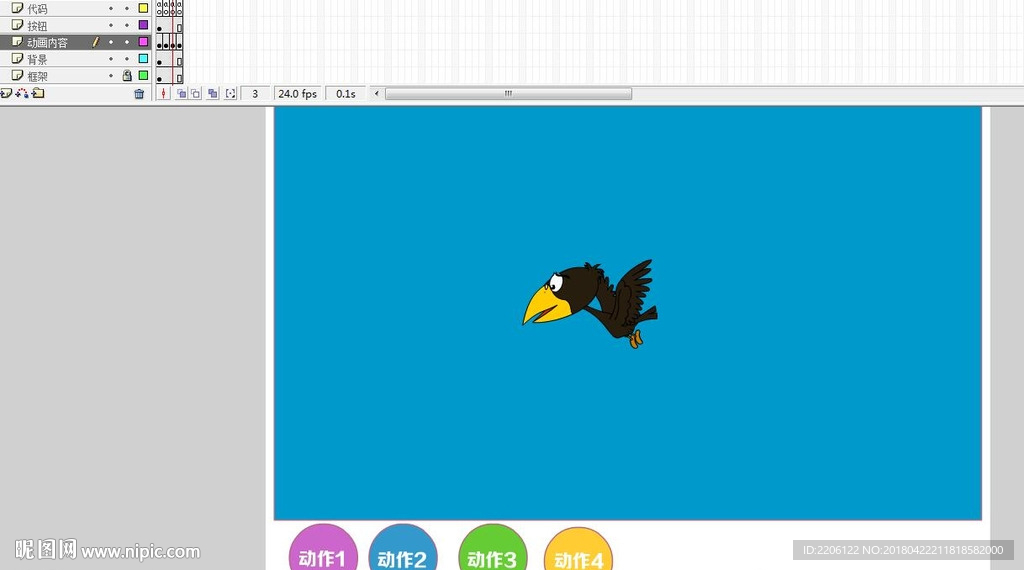
Task: Click the 动画内容 layer page icon
Action: pyautogui.click(x=18, y=42)
